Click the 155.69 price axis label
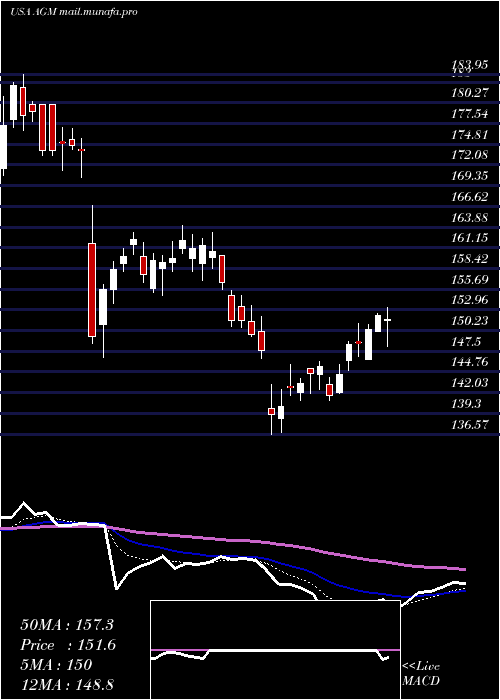 (x=469, y=279)
